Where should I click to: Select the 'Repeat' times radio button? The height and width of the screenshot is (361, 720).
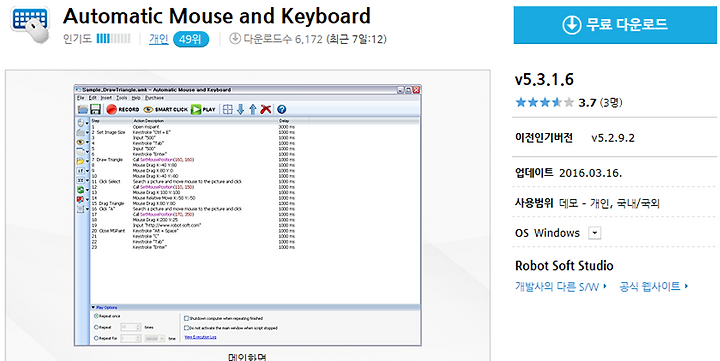pyautogui.click(x=96, y=327)
